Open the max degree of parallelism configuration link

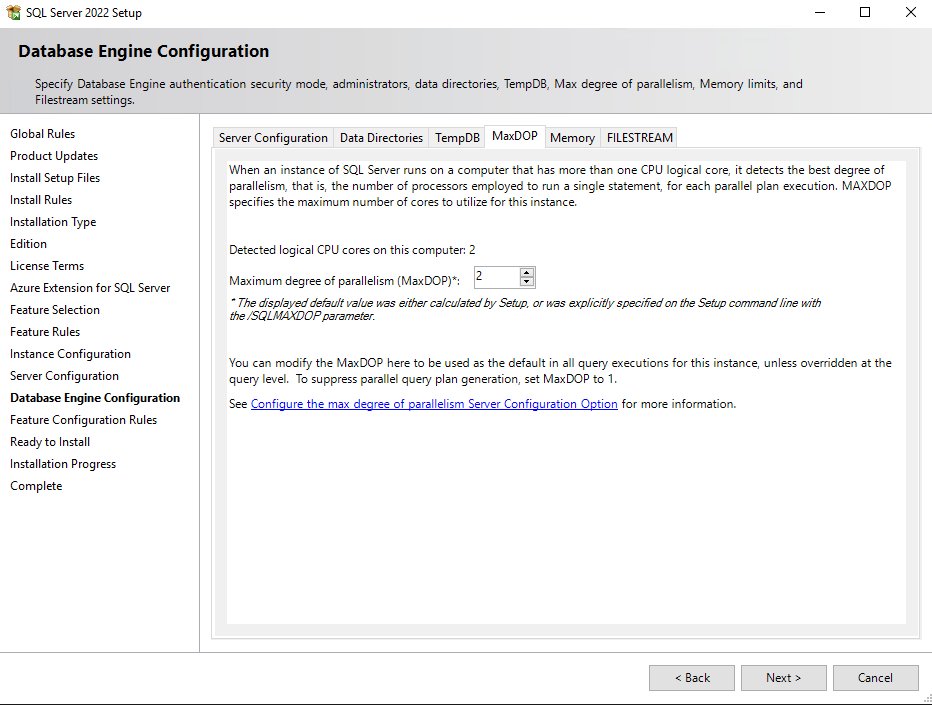[434, 404]
